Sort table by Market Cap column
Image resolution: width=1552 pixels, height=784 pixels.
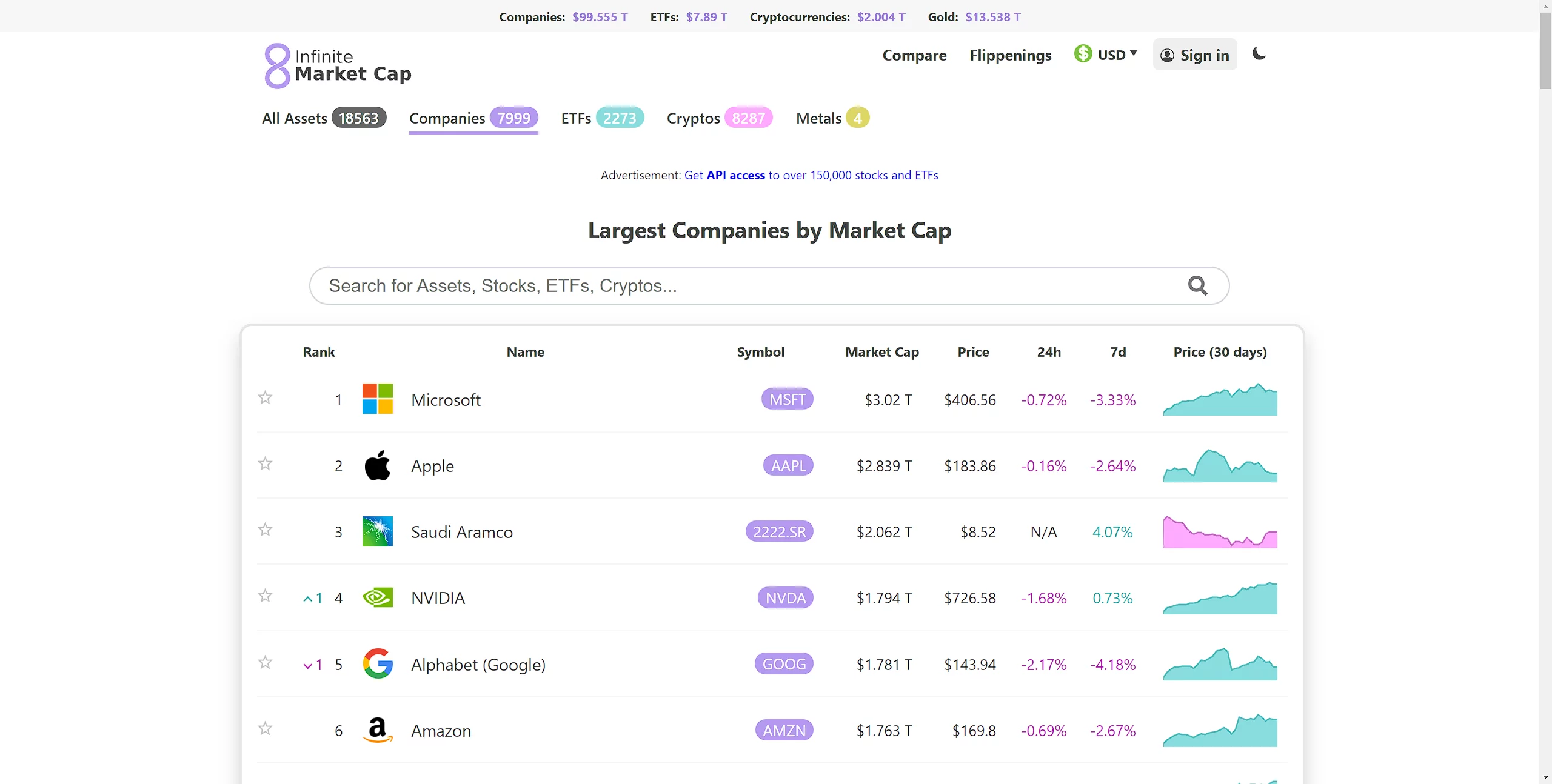[881, 352]
